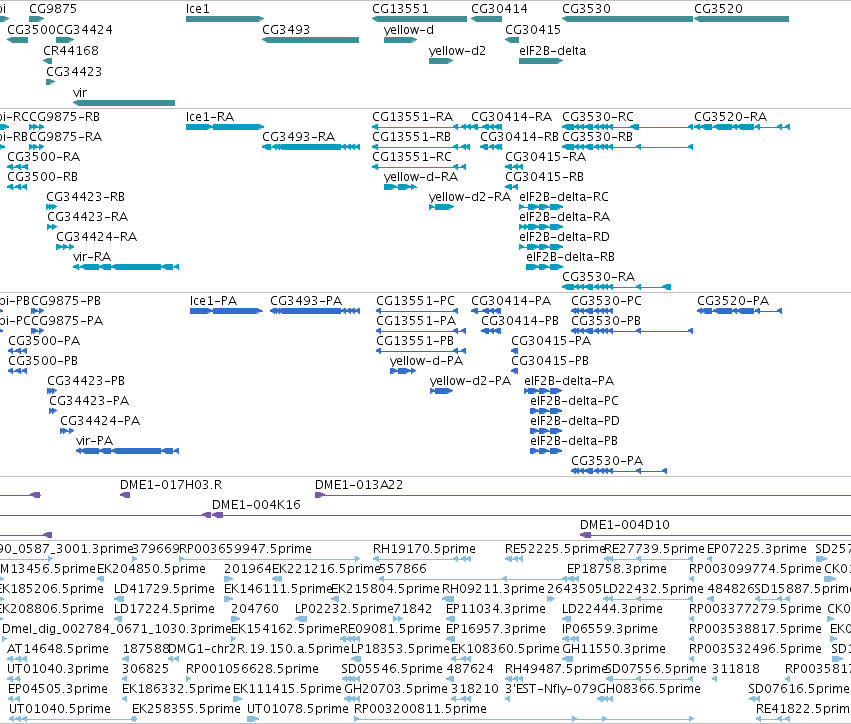Image resolution: width=851 pixels, height=724 pixels.
Task: Click the RP003200811.5prime EST label
Action: [x=421, y=709]
